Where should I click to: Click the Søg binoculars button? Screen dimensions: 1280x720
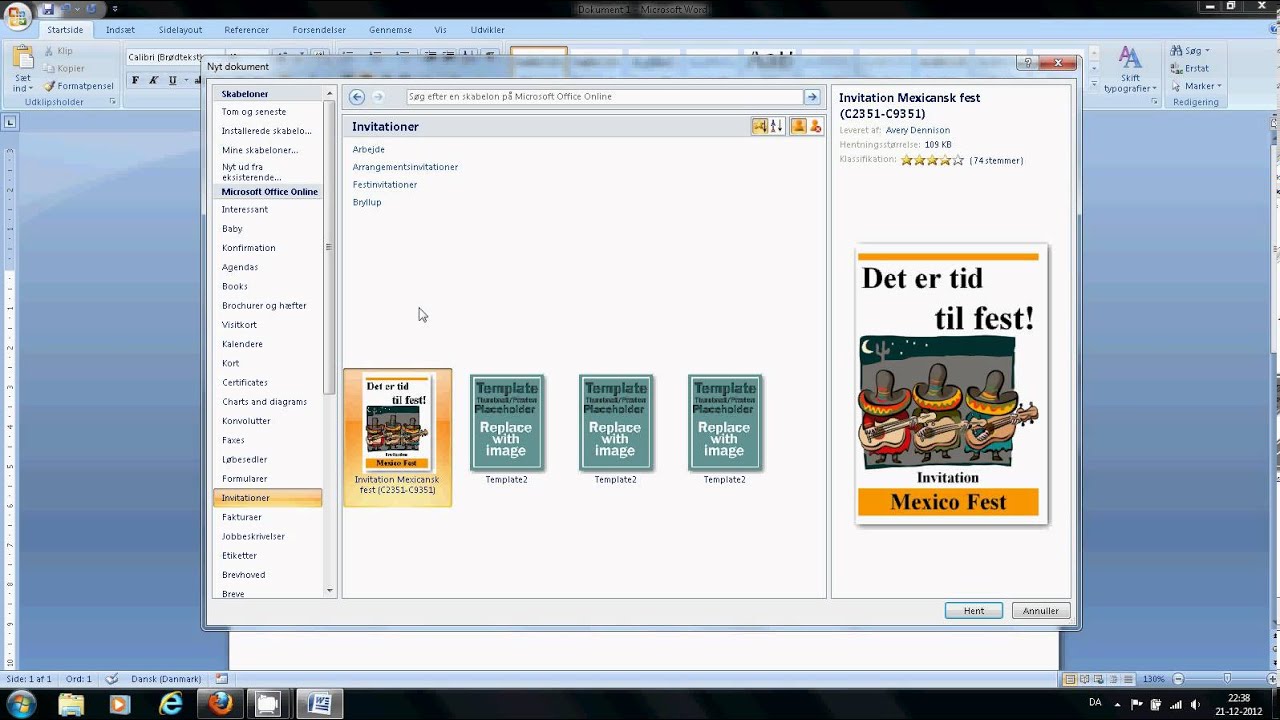click(x=1190, y=51)
